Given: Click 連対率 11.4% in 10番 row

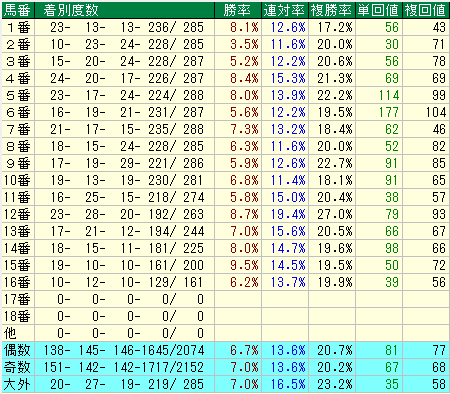Looking at the screenshot, I should (288, 180).
